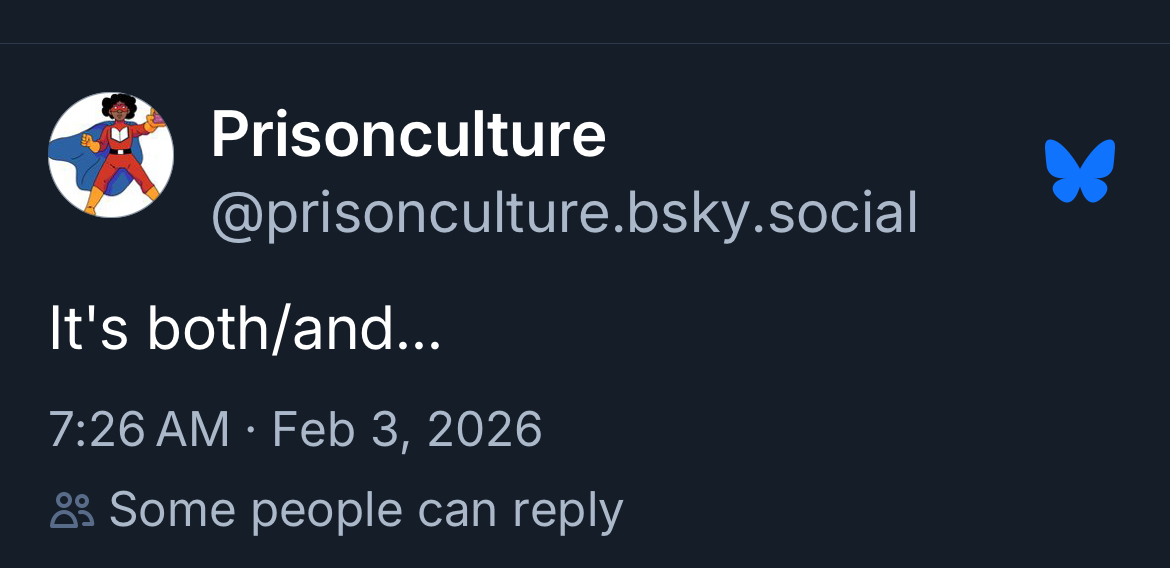The width and height of the screenshot is (1170, 568).
Task: Click the horizontal divider above the post
Action: tap(585, 43)
